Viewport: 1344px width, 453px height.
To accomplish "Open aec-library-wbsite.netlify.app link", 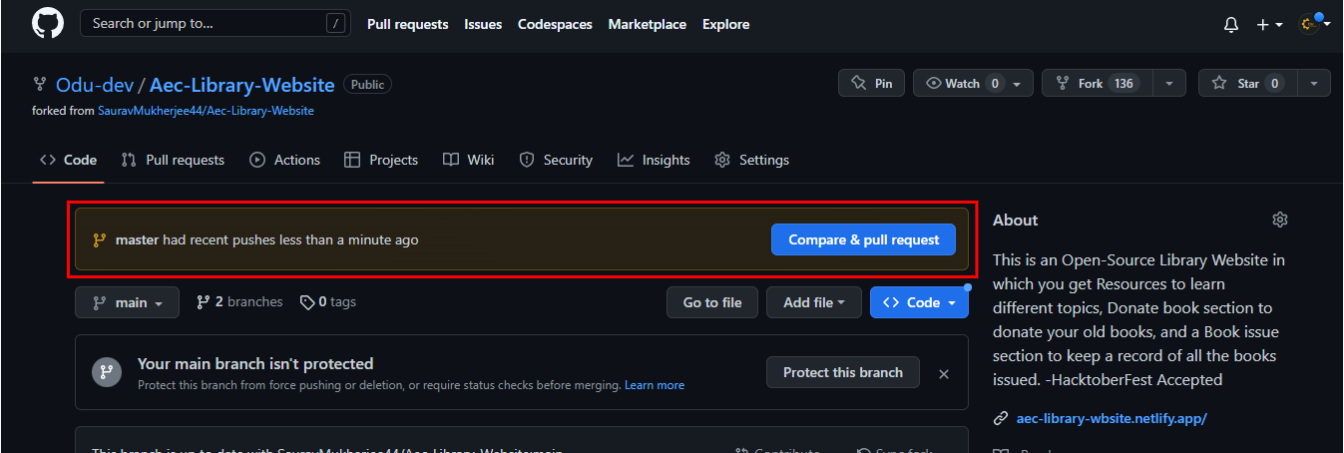I will point(1111,418).
